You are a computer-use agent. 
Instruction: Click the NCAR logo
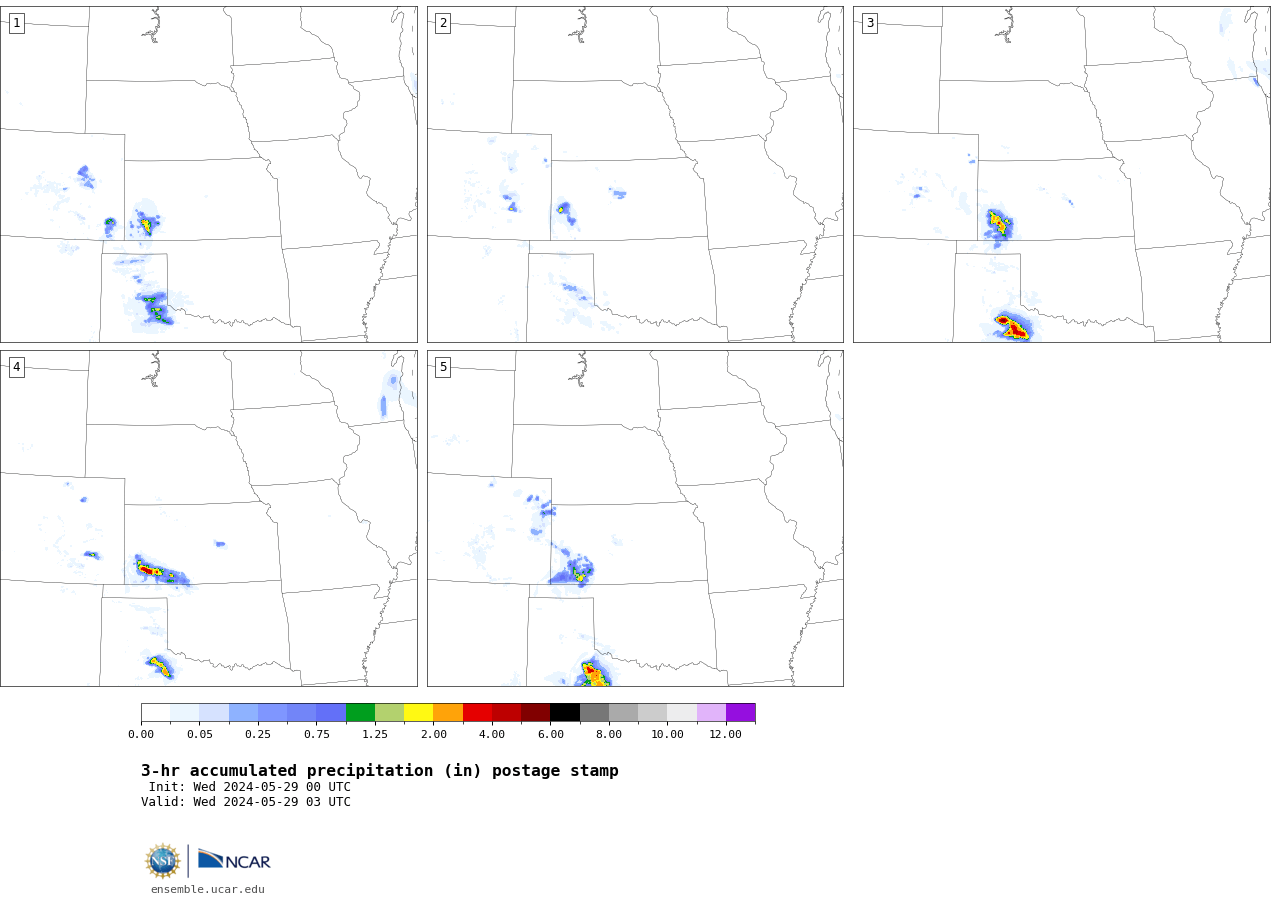click(234, 860)
